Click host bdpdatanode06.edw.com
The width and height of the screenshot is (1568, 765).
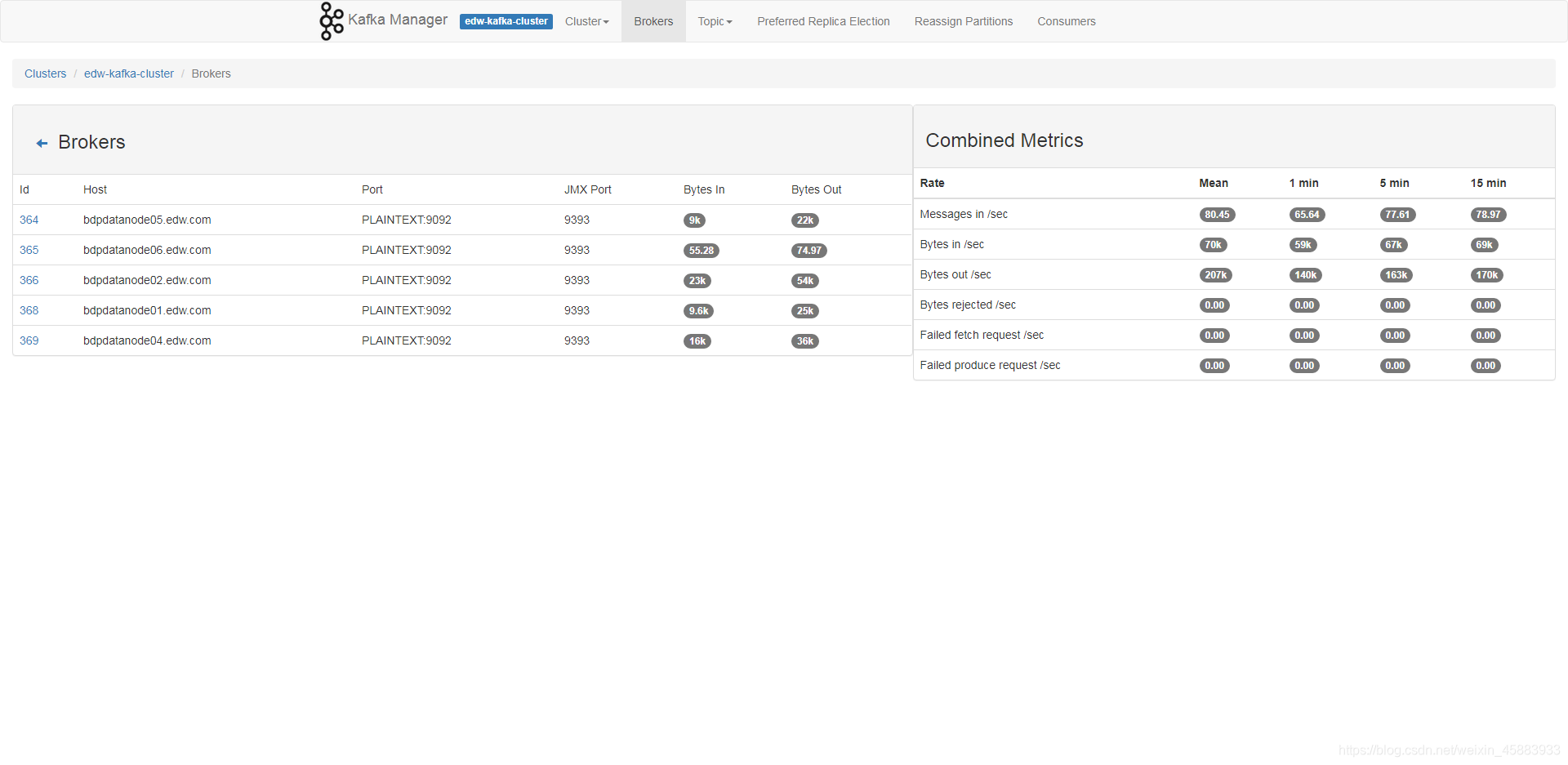147,250
